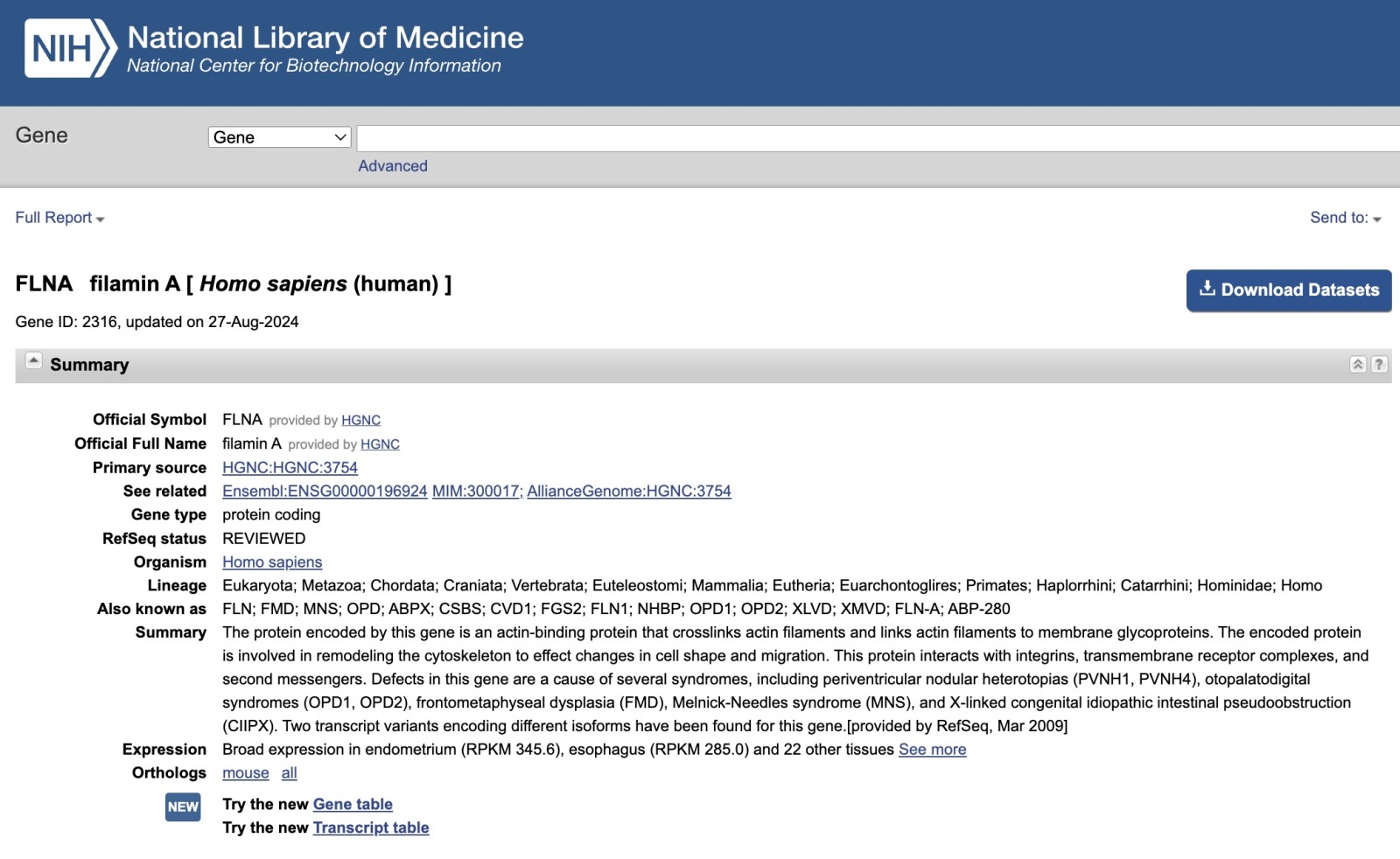This screenshot has width=1400, height=859.
Task: Click the National Center for Biotechnology Information subtitle
Action: [x=314, y=66]
